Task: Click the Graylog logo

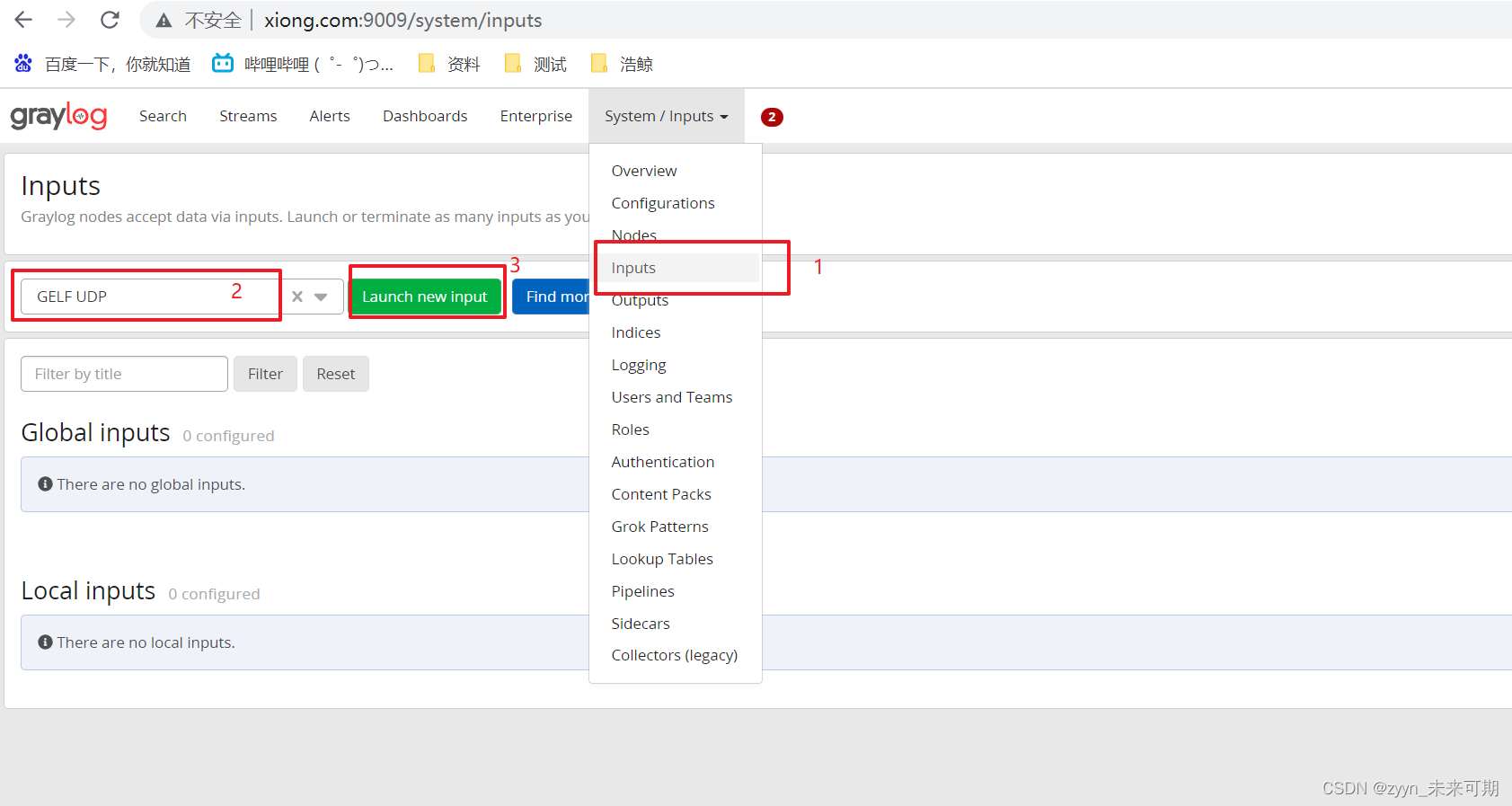Action: 58,116
